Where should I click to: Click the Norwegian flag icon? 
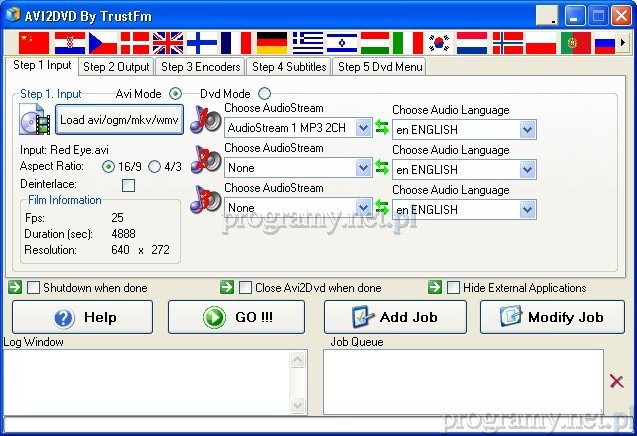click(x=507, y=42)
